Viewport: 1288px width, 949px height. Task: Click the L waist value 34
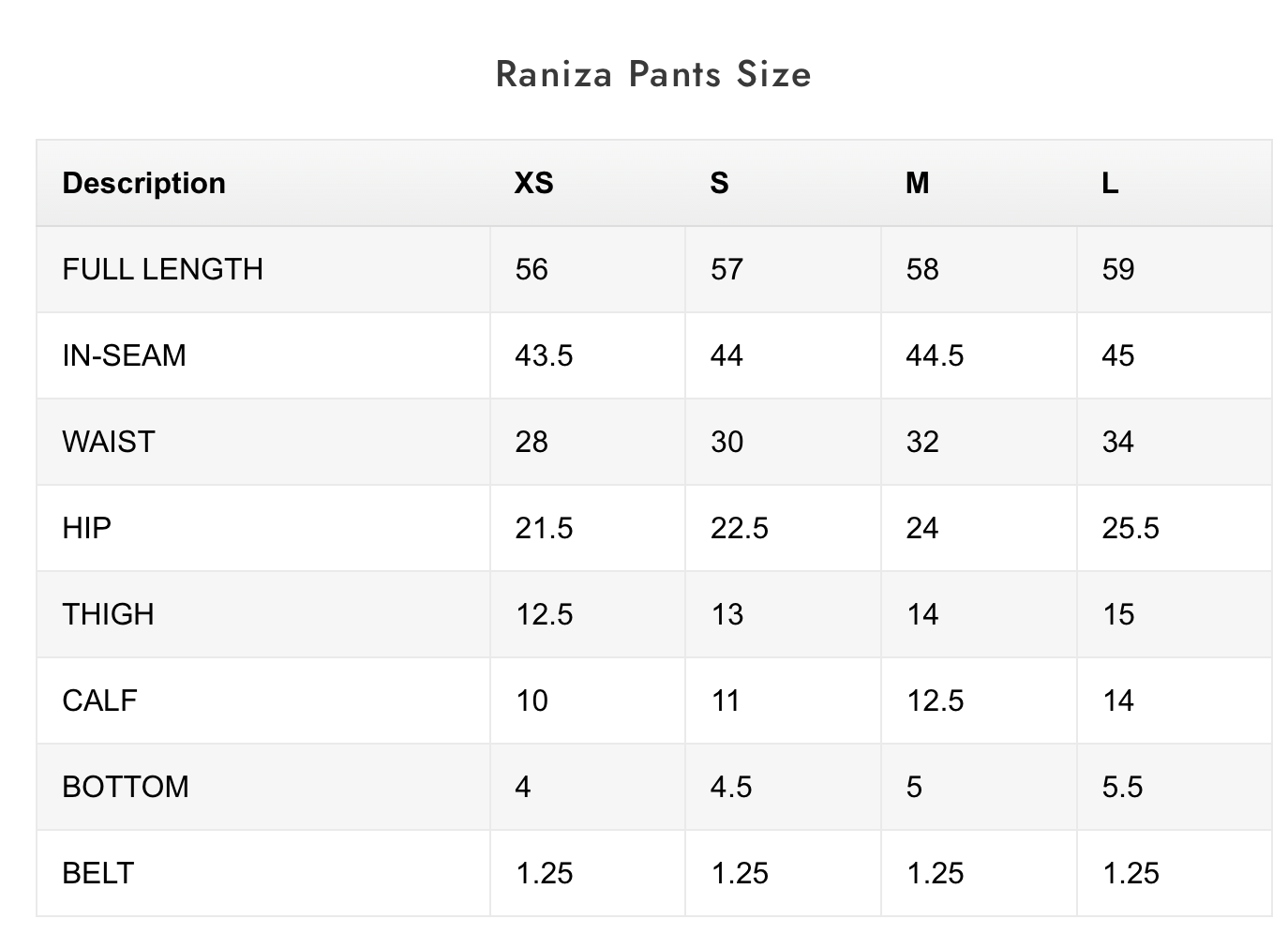(x=1117, y=442)
